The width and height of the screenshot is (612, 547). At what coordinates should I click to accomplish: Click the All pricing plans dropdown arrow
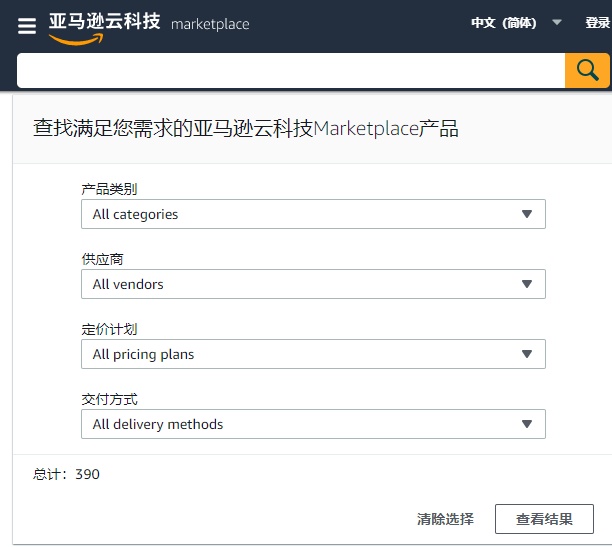tap(527, 354)
